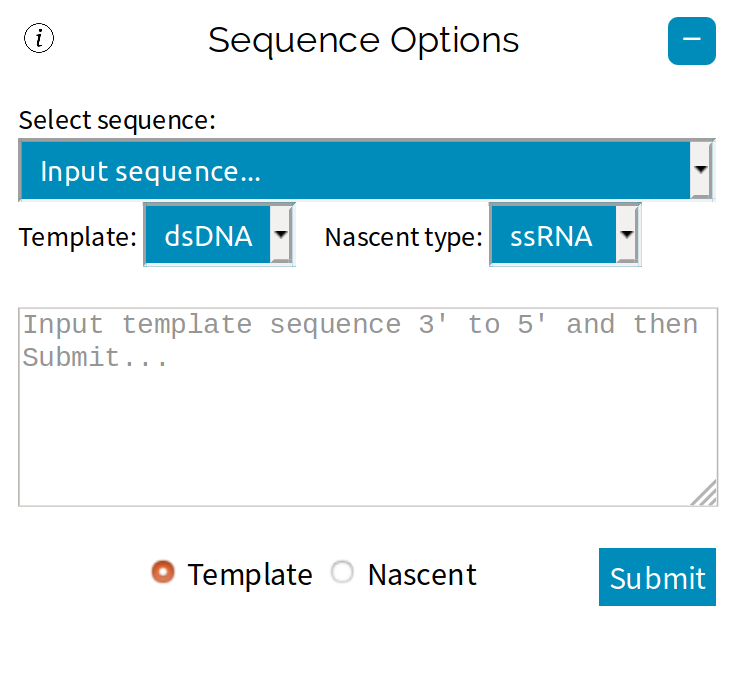Open the Template dsDNA dropdown

click(x=208, y=237)
